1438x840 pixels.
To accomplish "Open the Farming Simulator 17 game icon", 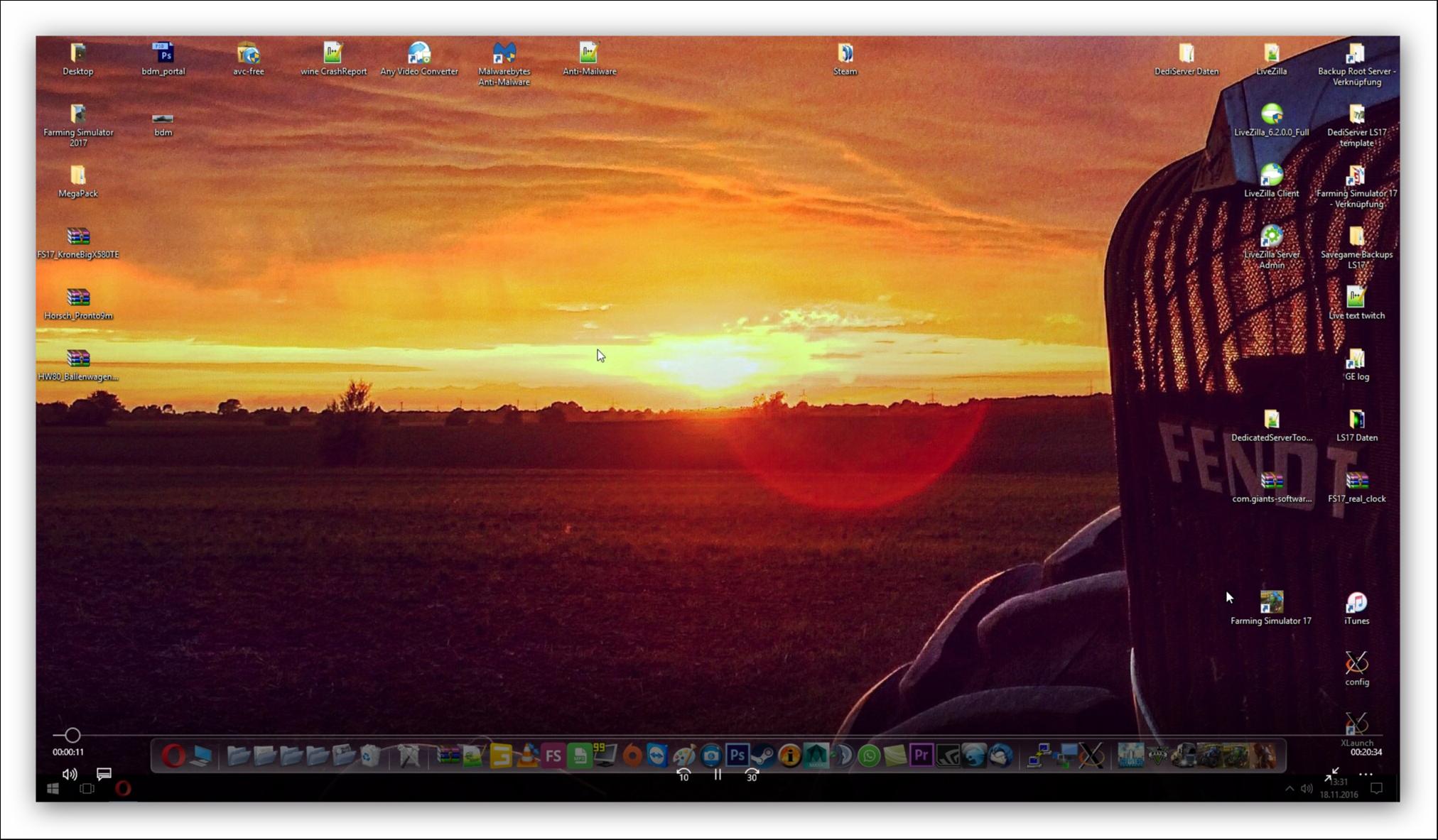I will 1271,609.
